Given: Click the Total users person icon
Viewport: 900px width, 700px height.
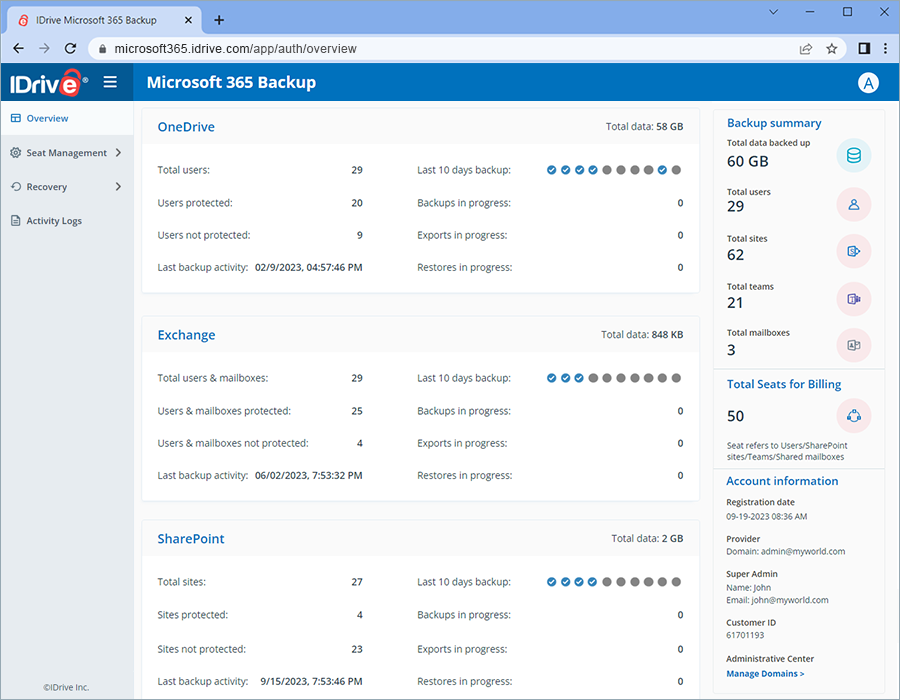Looking at the screenshot, I should [x=854, y=204].
